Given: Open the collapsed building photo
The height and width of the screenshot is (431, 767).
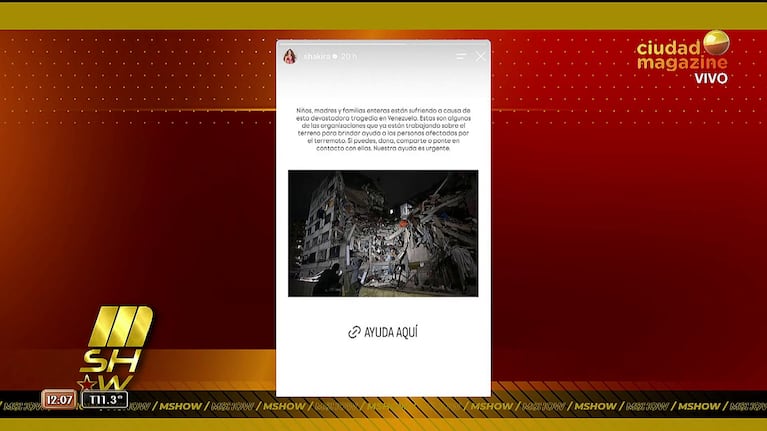Looking at the screenshot, I should tap(383, 233).
